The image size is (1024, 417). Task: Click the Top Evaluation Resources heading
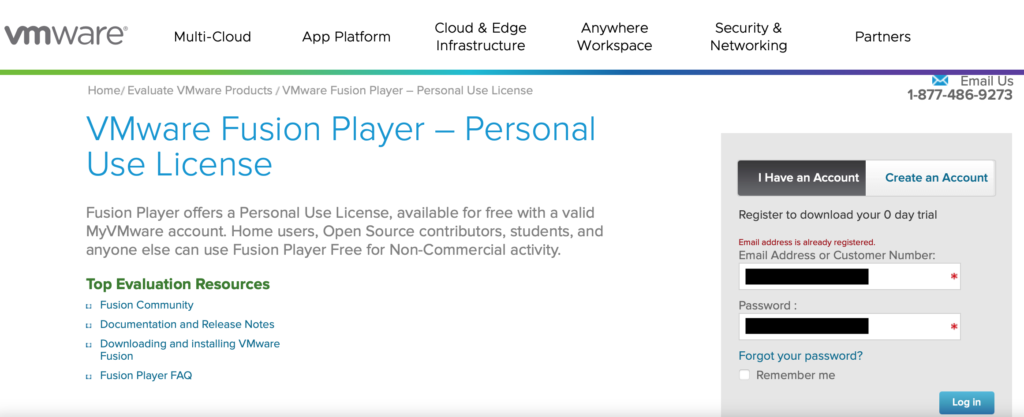tap(178, 284)
